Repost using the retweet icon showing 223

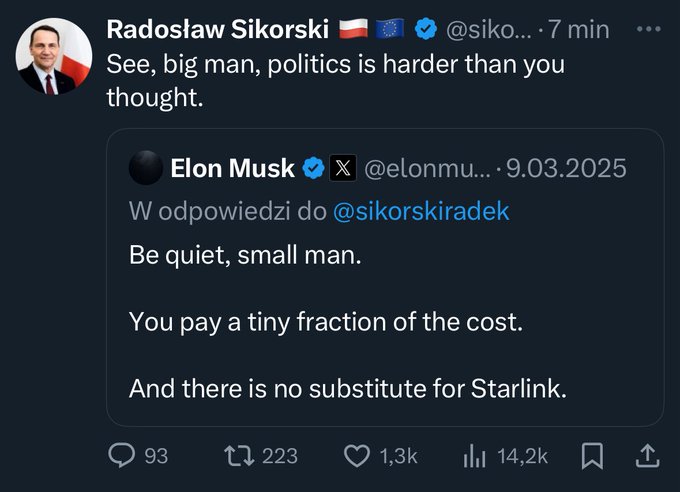239,456
